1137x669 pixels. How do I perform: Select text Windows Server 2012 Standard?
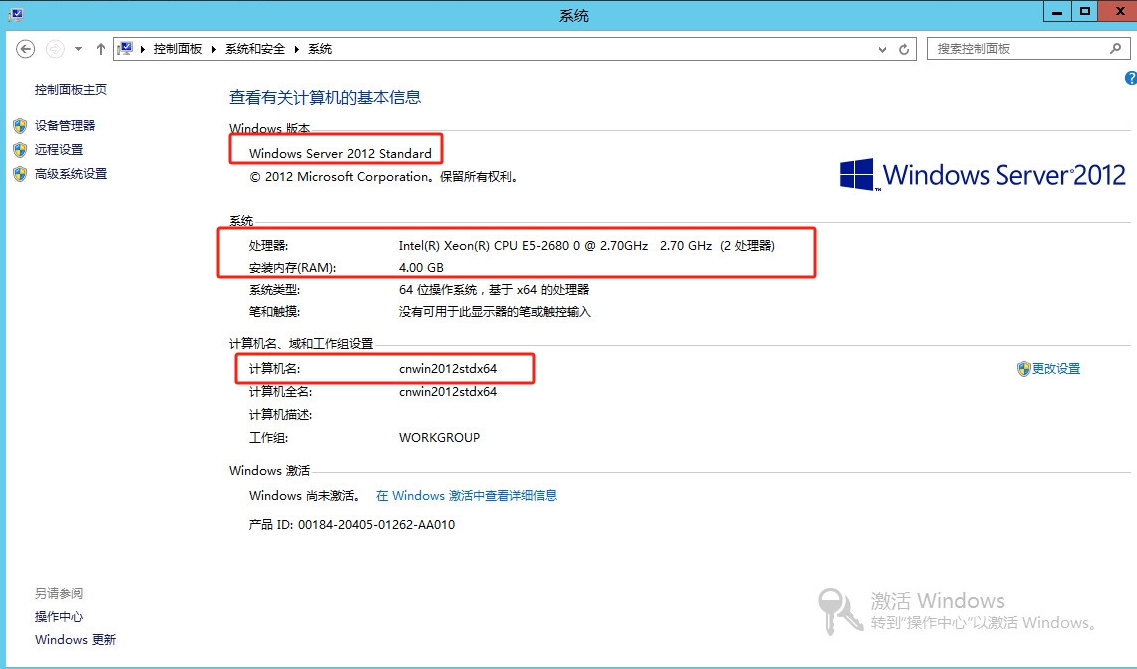pyautogui.click(x=340, y=153)
